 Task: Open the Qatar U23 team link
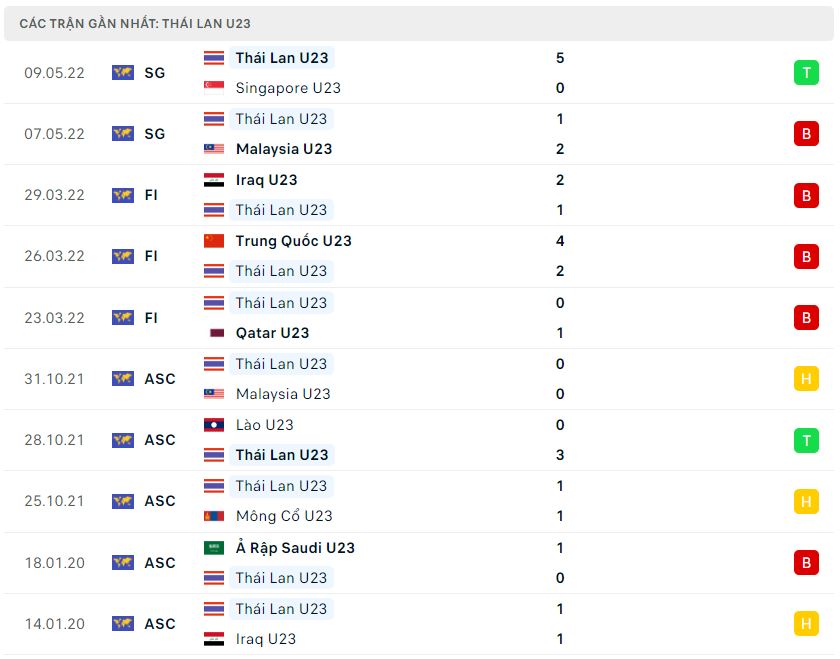pos(272,333)
